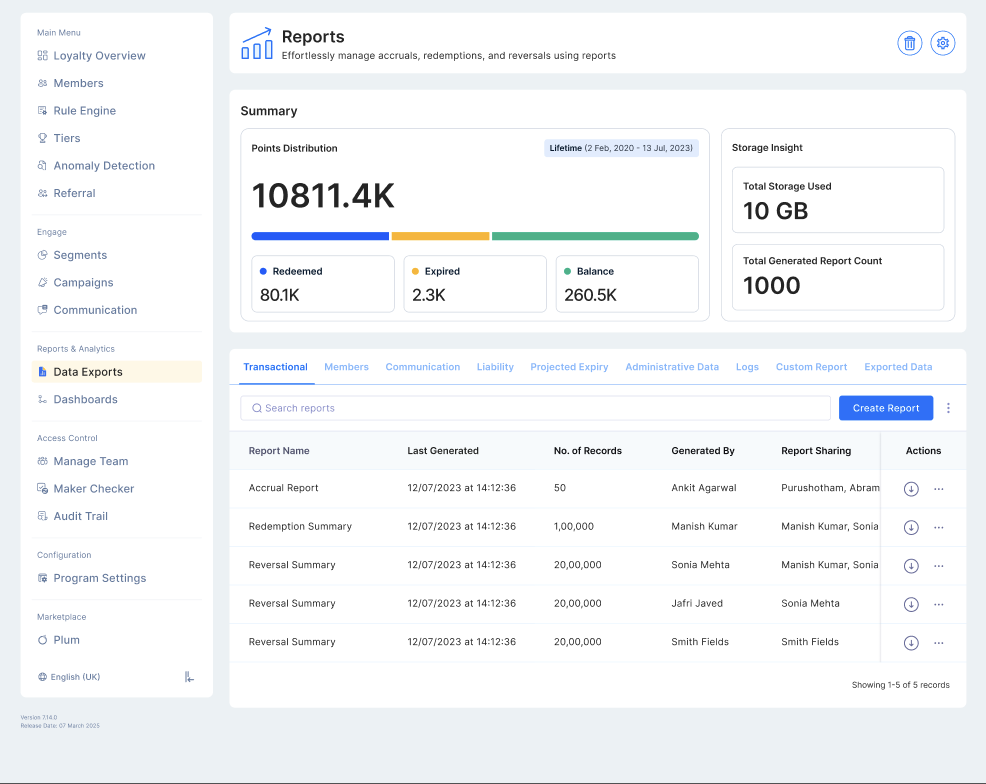Image resolution: width=986 pixels, height=784 pixels.
Task: Open the kebab menu beside Create Report
Action: [948, 408]
